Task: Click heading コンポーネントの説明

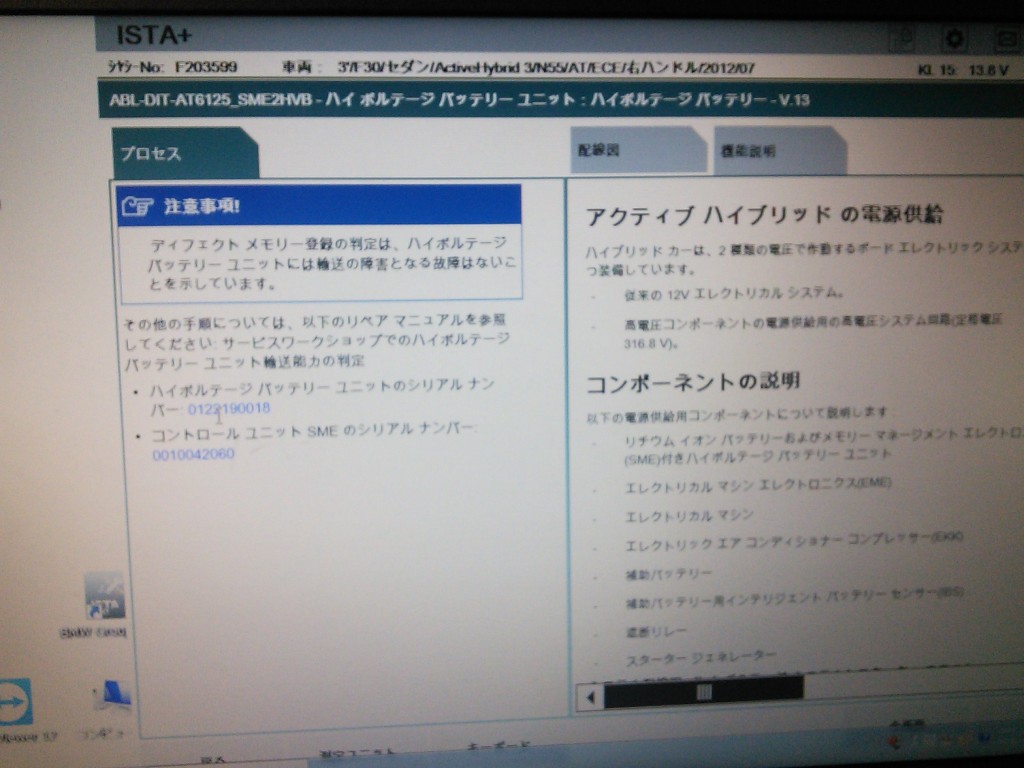Action: [693, 382]
